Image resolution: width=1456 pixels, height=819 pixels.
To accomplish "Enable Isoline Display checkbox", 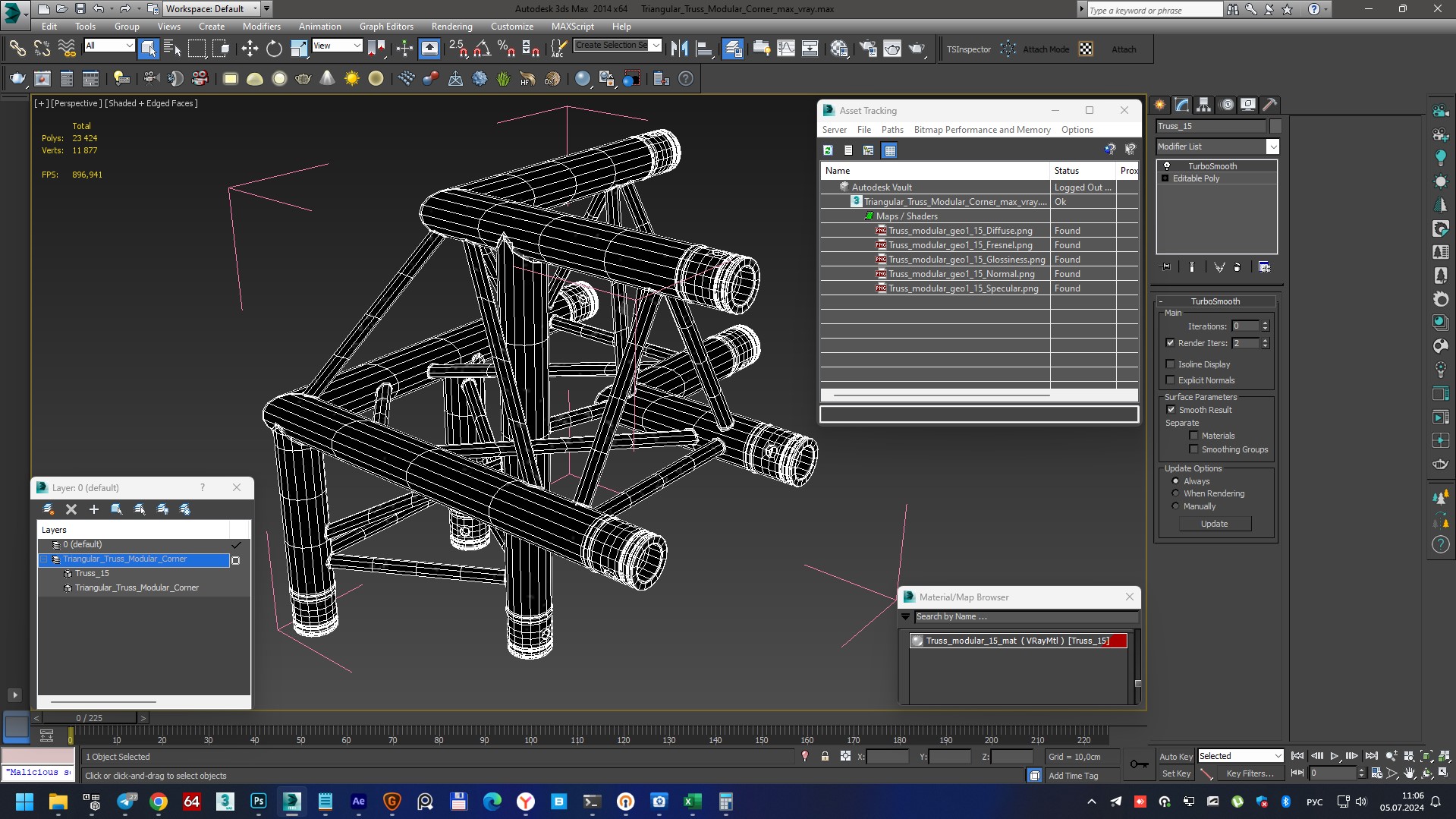I will [x=1170, y=364].
